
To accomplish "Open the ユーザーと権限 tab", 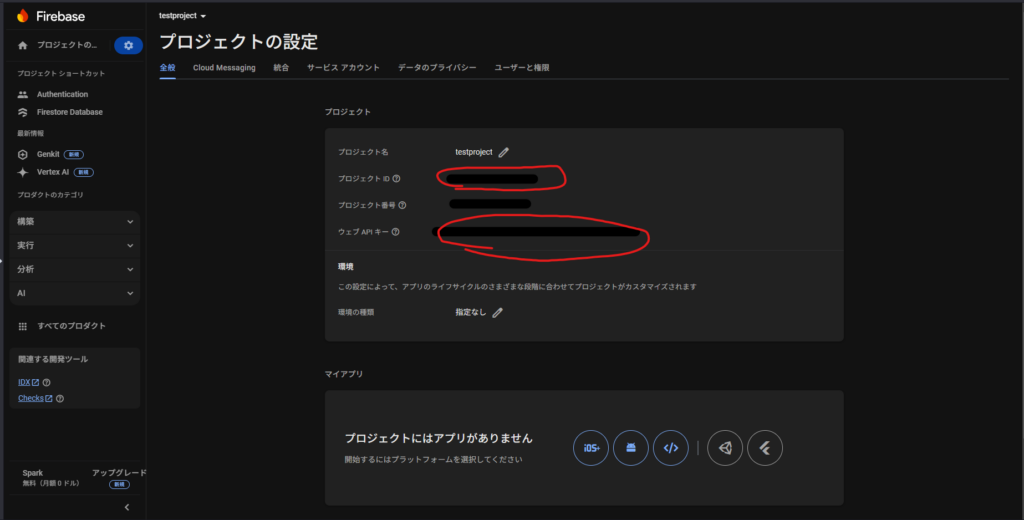I will (x=522, y=68).
